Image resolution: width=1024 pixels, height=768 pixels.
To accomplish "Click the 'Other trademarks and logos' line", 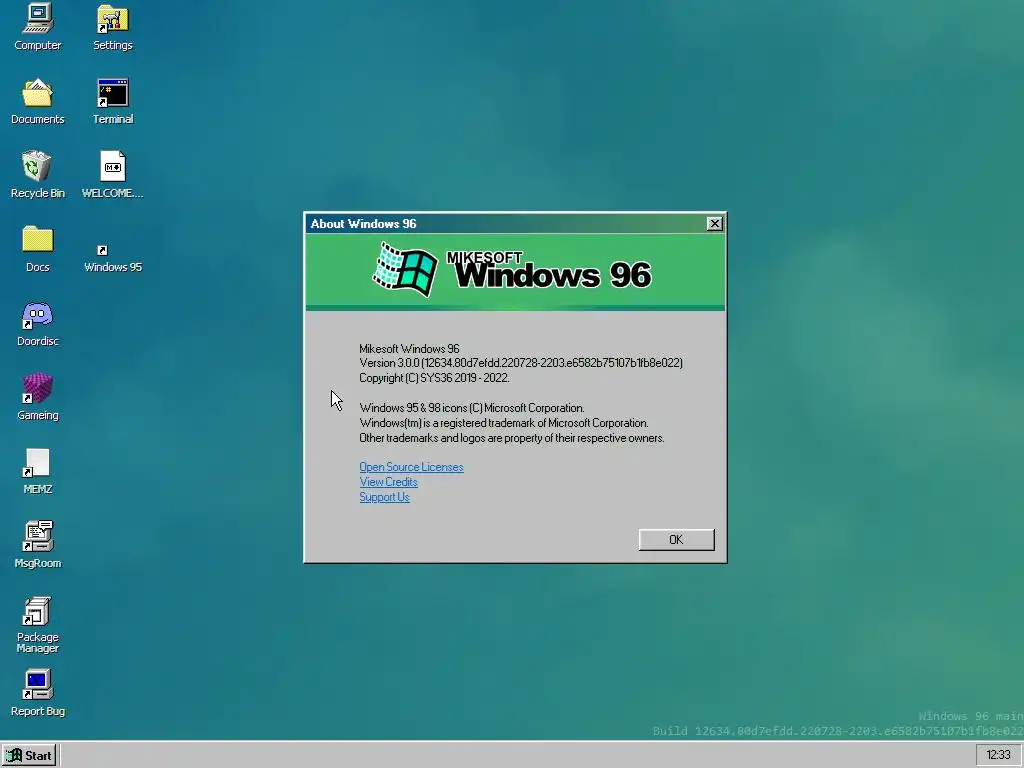I will coord(511,438).
